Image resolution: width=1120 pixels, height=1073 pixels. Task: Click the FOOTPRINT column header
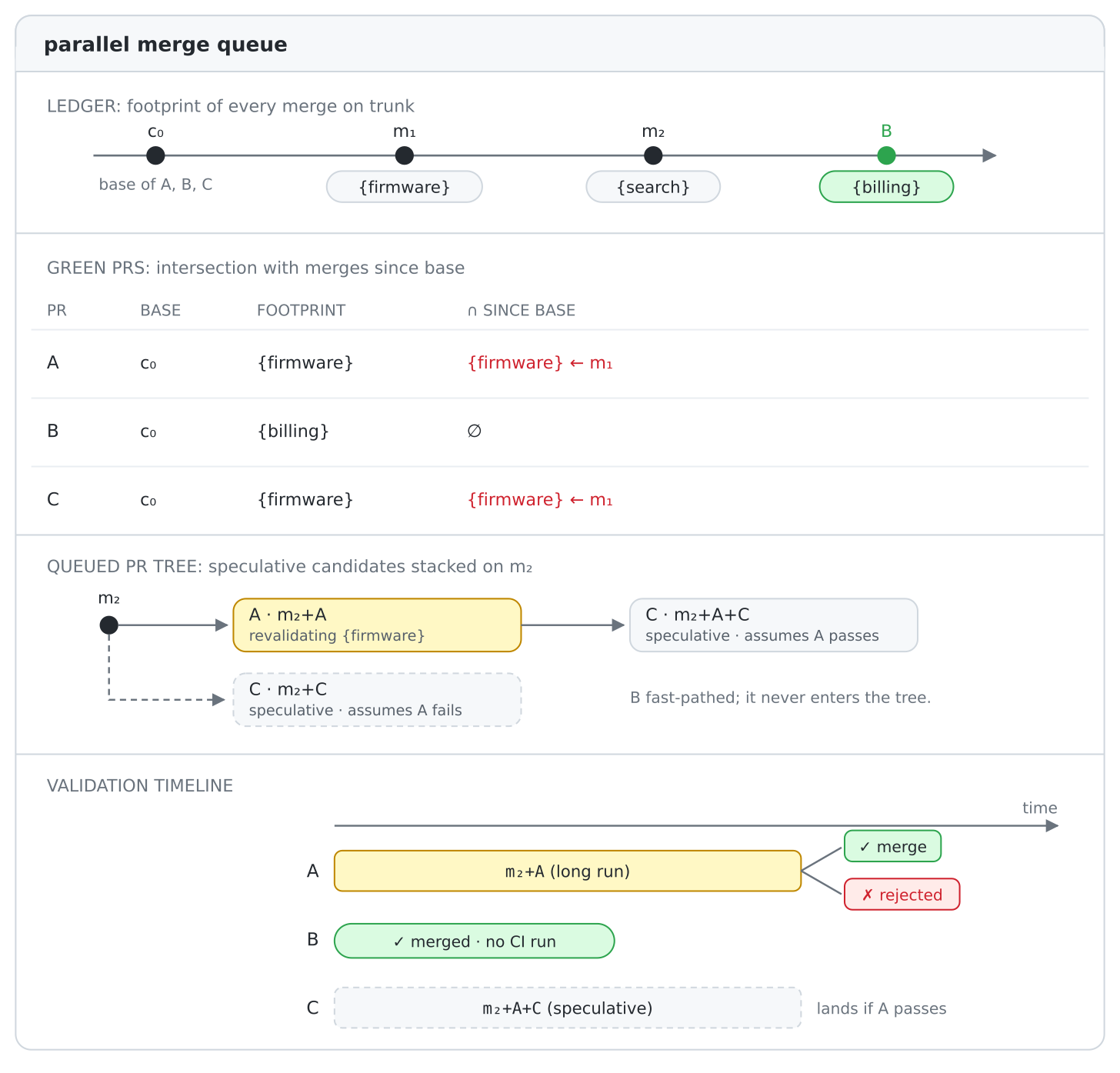pos(301,311)
